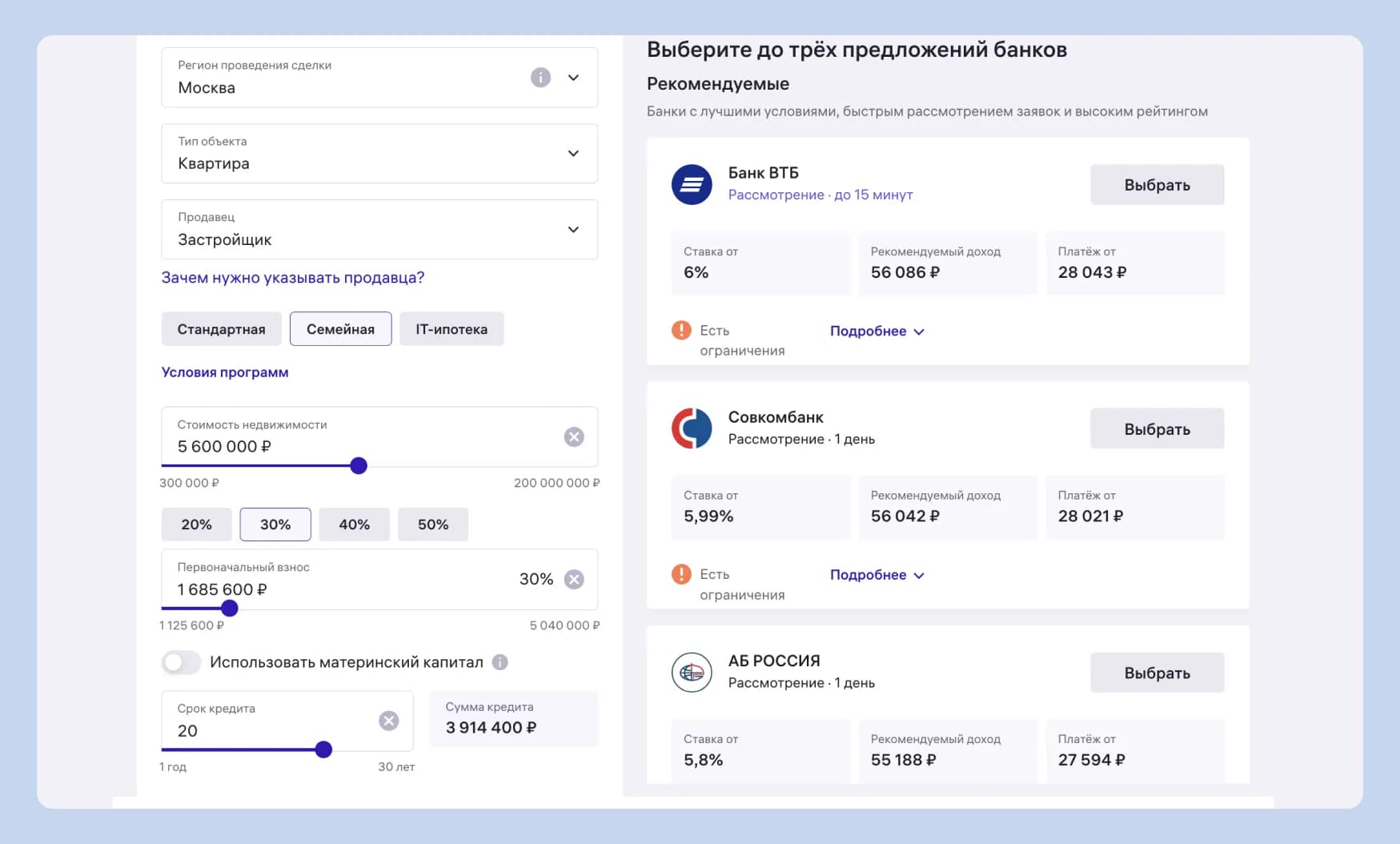
Task: Click the АБ РОССИЯ logo
Action: click(x=692, y=673)
